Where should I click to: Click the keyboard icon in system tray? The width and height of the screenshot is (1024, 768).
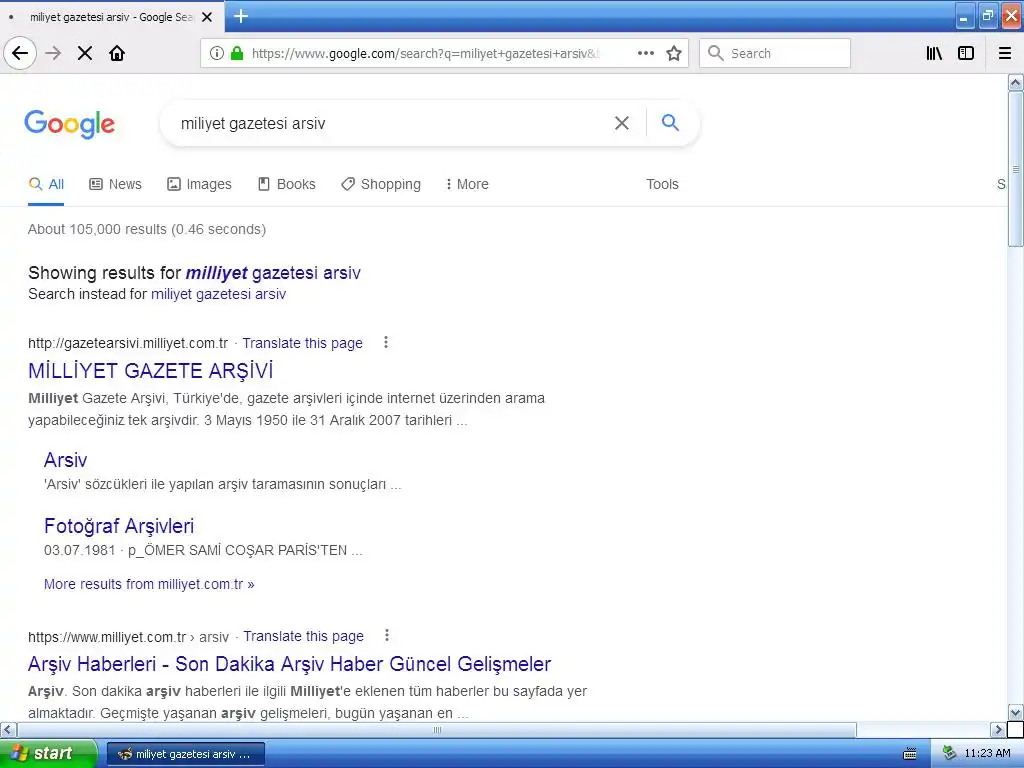coord(910,754)
